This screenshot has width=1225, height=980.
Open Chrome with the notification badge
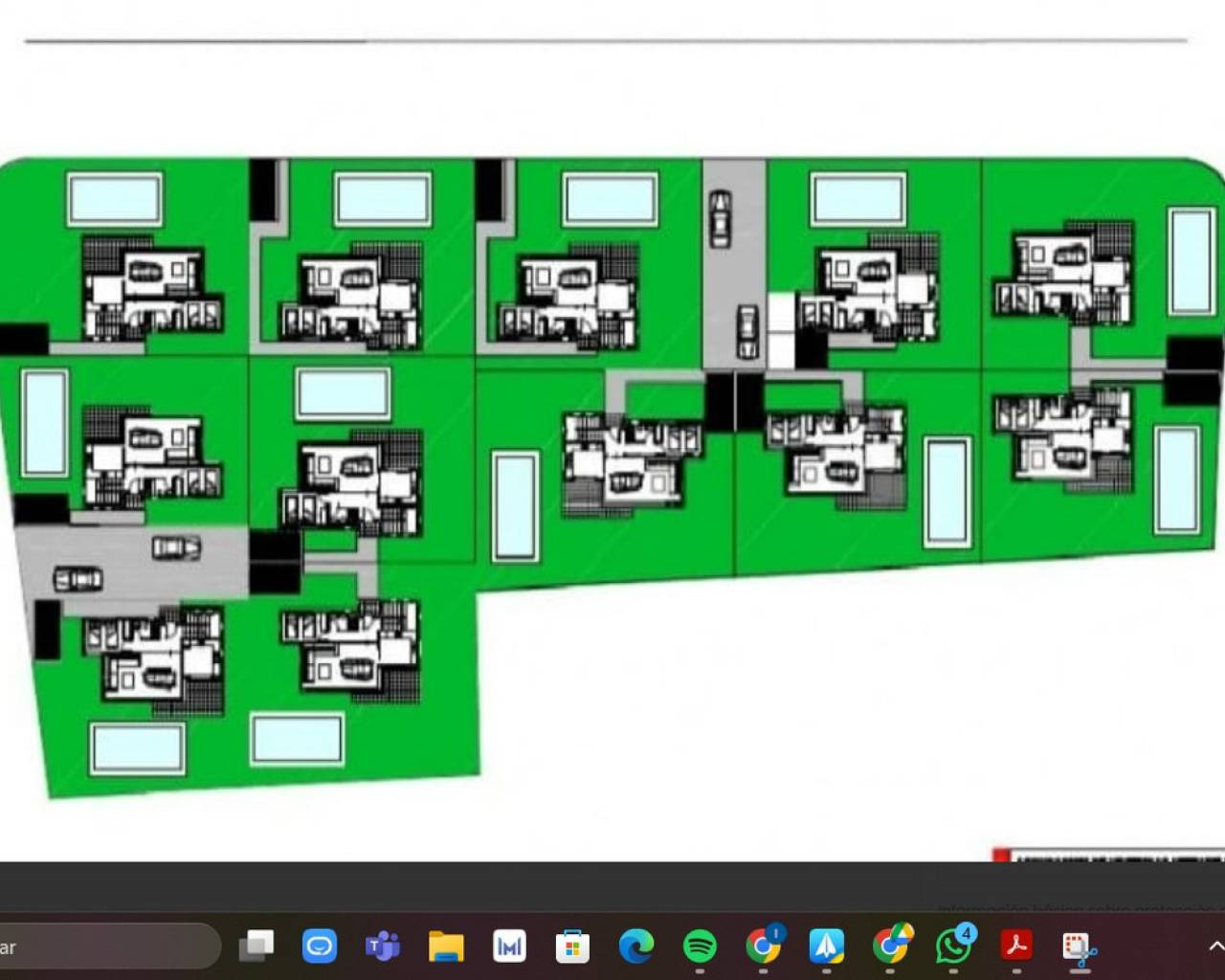763,947
